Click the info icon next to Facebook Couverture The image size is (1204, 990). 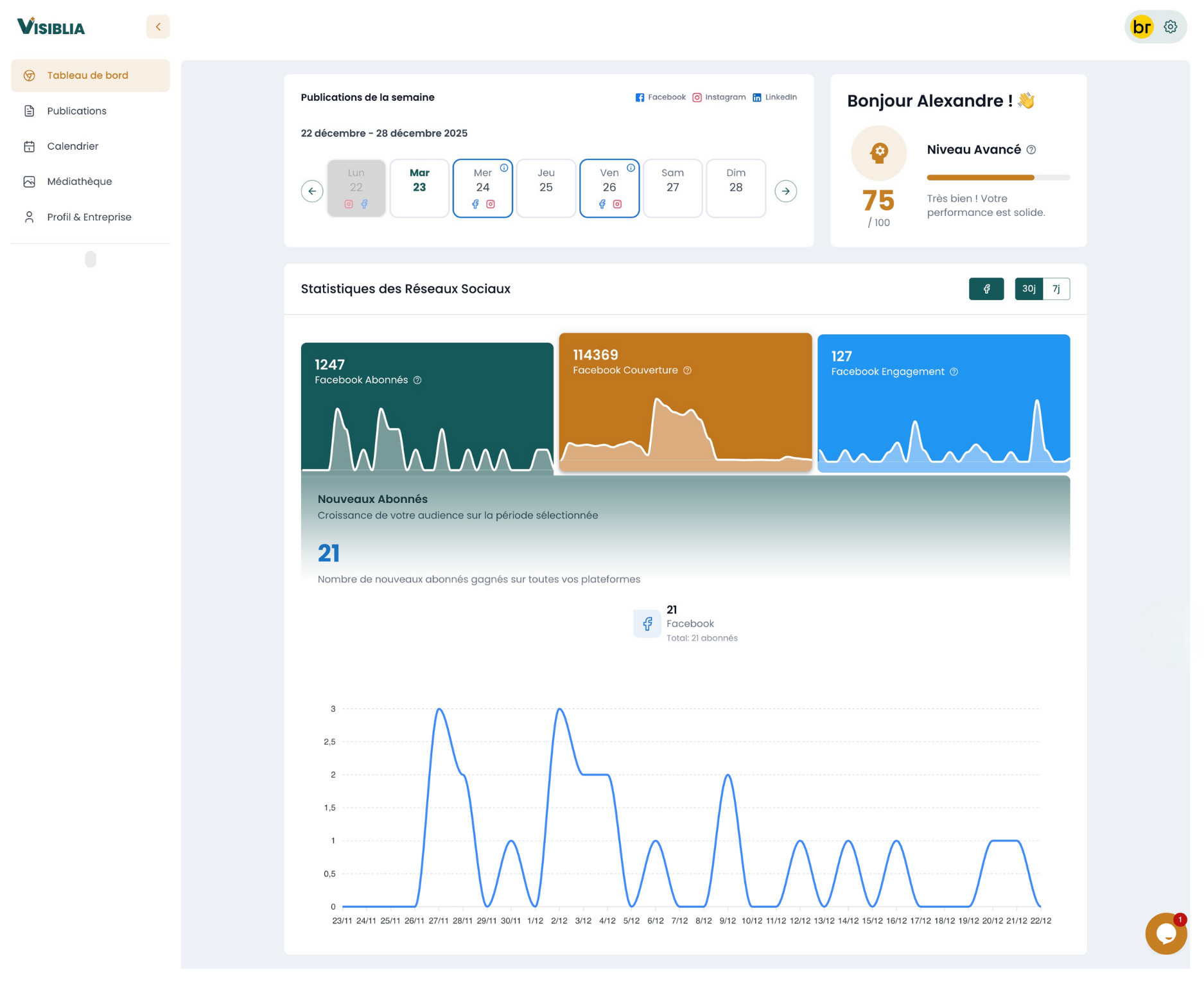pos(688,370)
